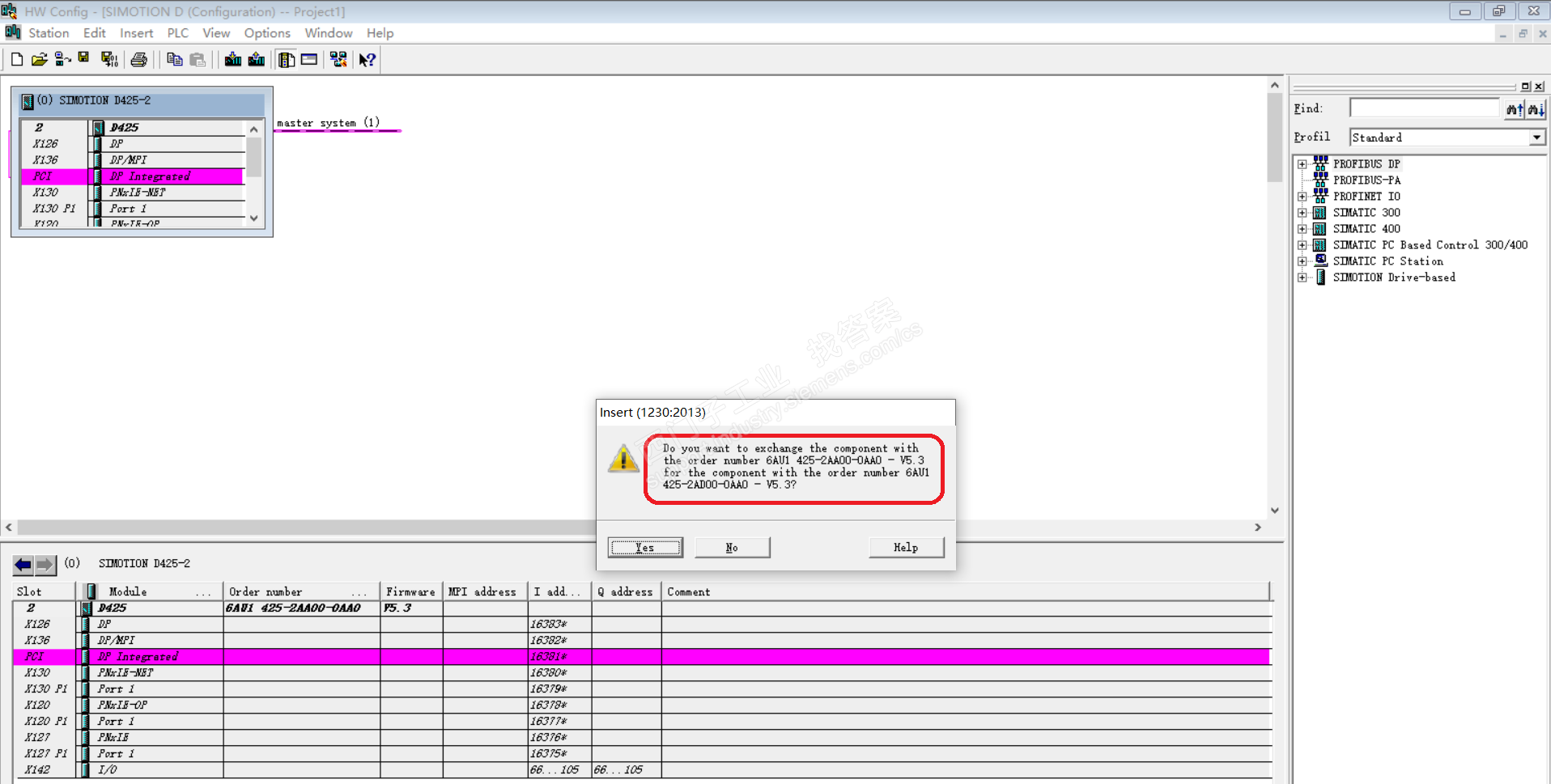Print the configuration using the printer icon
Screen dimensions: 1551x784
139,59
